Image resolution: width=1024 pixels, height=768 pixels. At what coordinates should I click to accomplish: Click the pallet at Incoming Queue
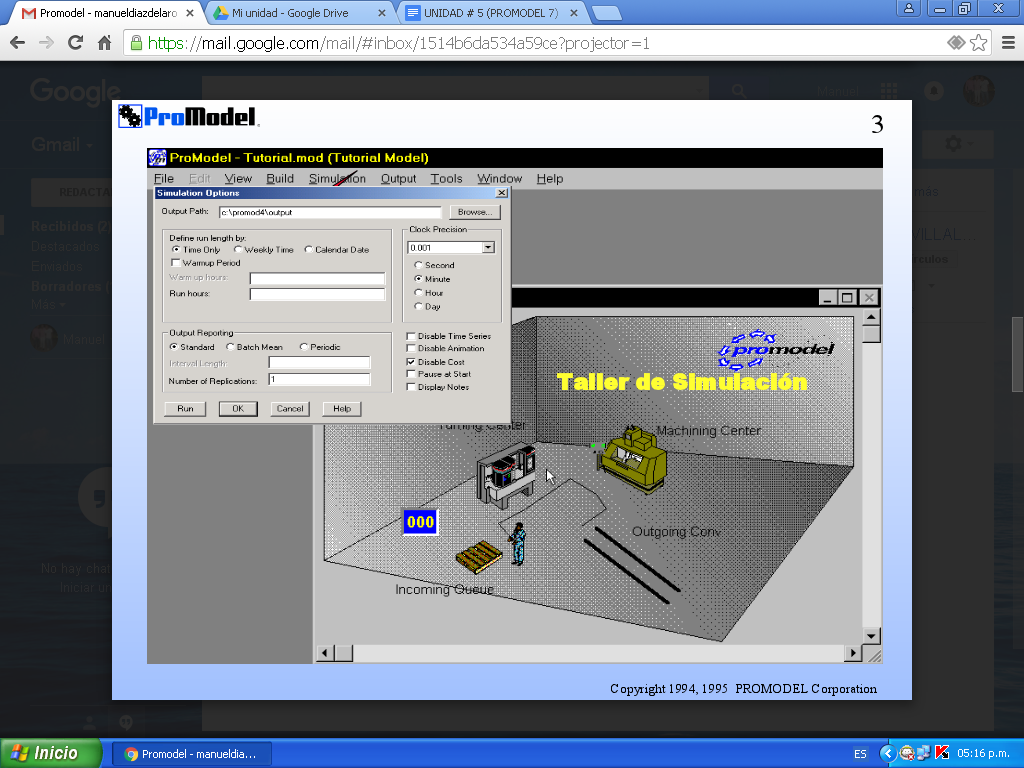[x=479, y=557]
